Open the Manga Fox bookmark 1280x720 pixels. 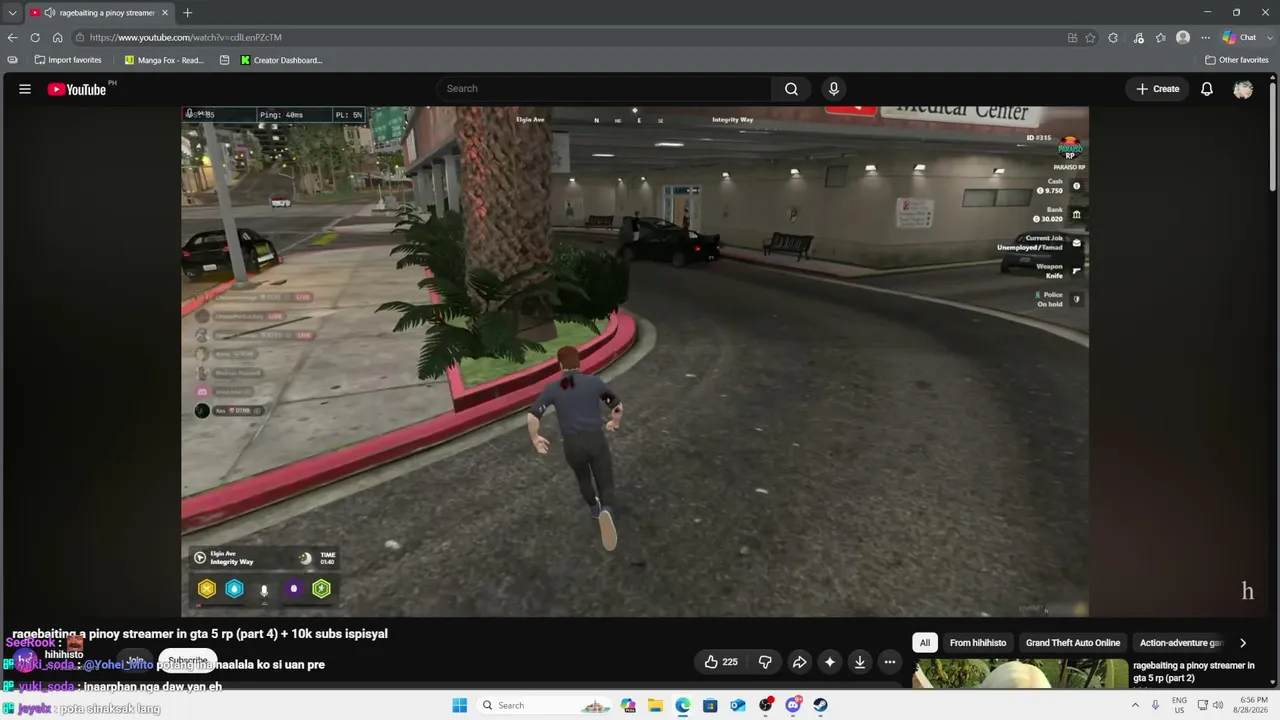pyautogui.click(x=164, y=60)
